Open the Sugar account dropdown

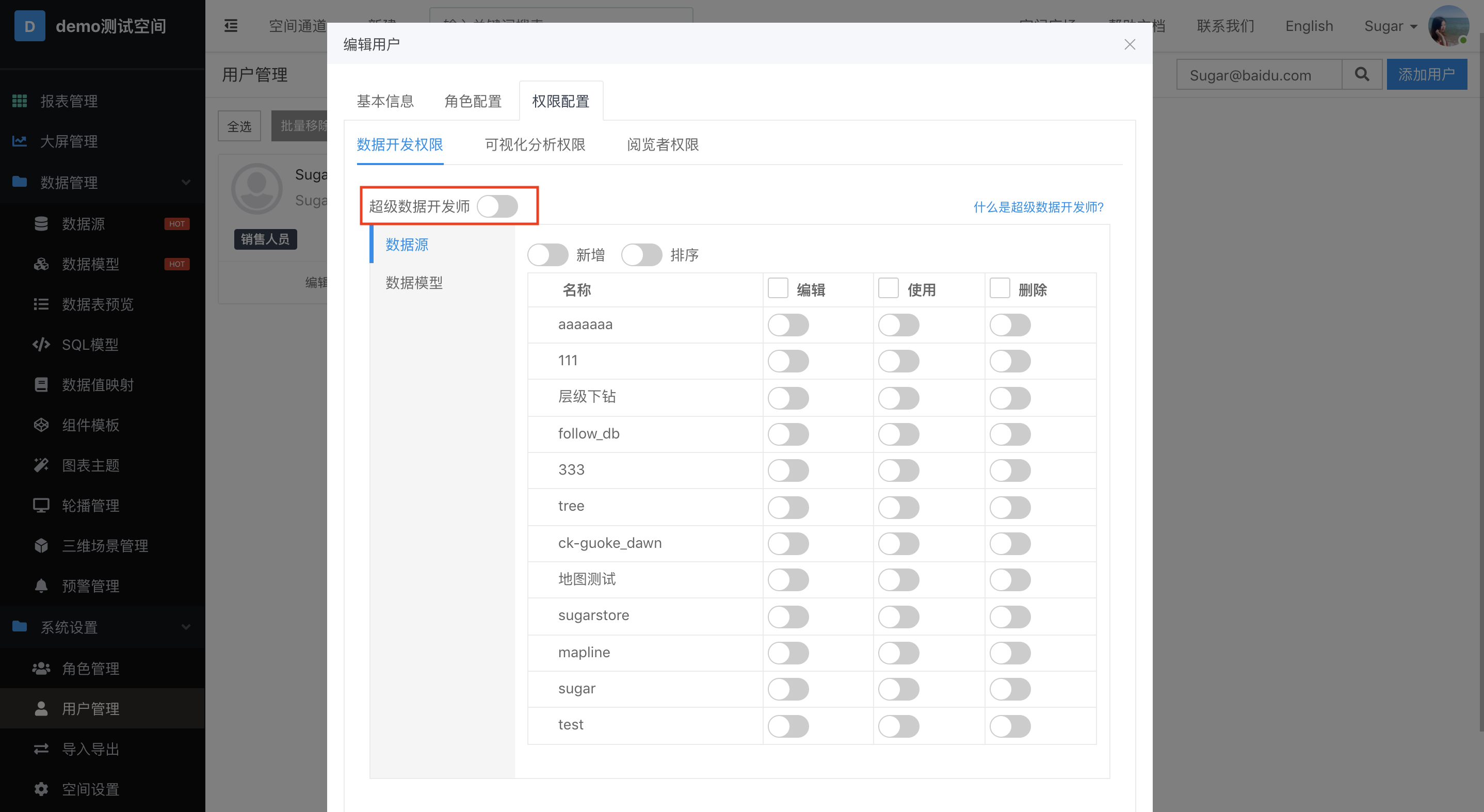point(1390,26)
